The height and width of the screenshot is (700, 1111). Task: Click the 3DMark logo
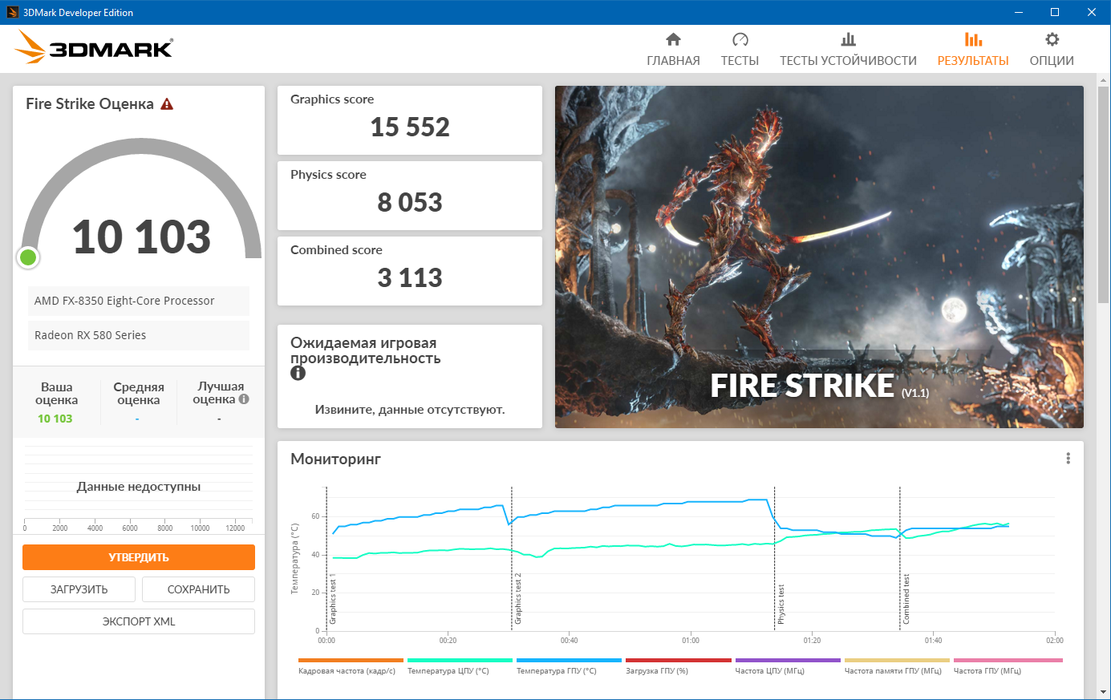(94, 47)
